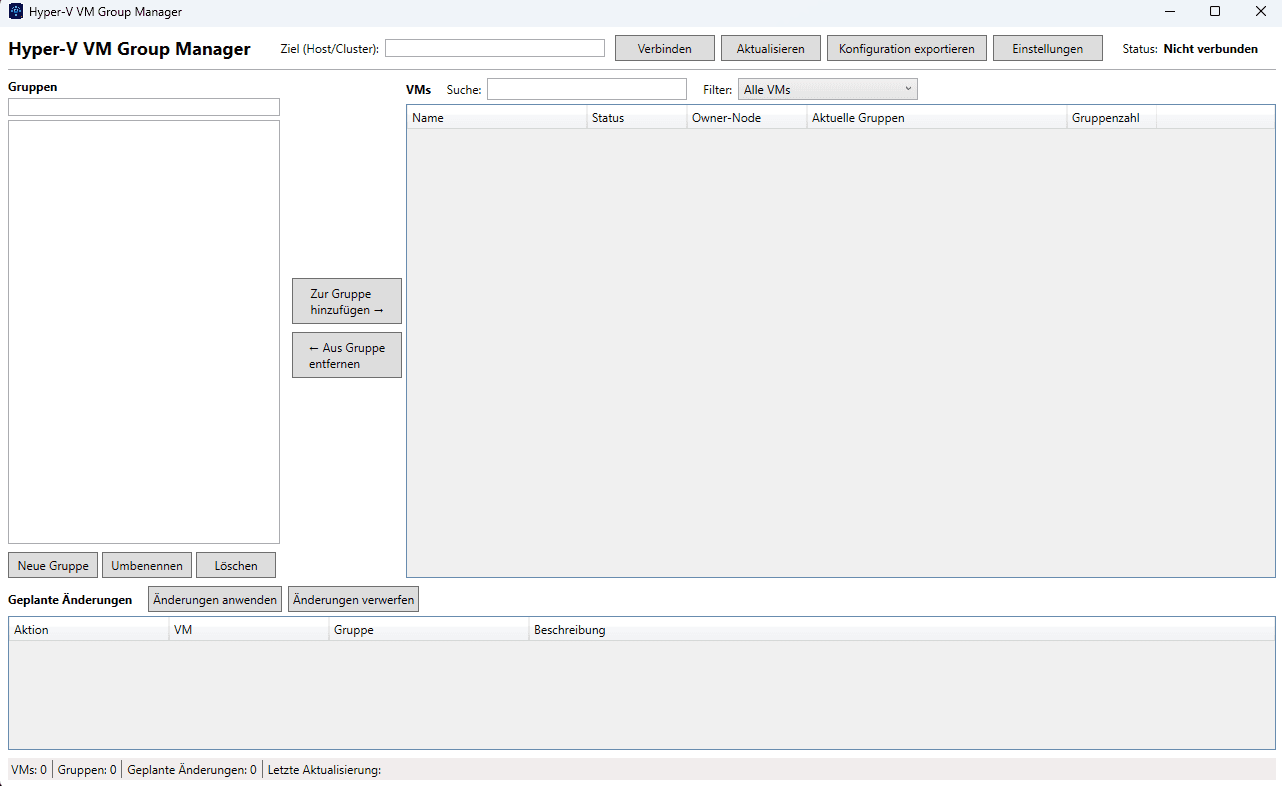1282x786 pixels.
Task: Click the Gruppenzahl column header
Action: 1112,118
